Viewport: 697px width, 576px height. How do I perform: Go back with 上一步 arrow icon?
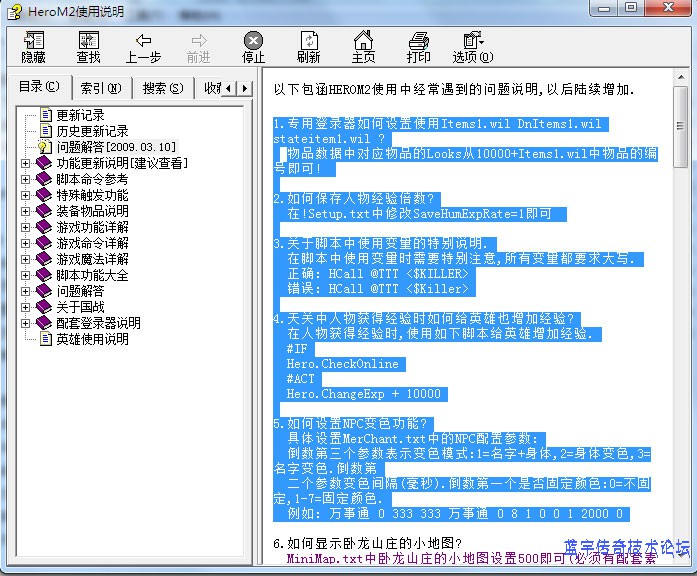pyautogui.click(x=143, y=41)
